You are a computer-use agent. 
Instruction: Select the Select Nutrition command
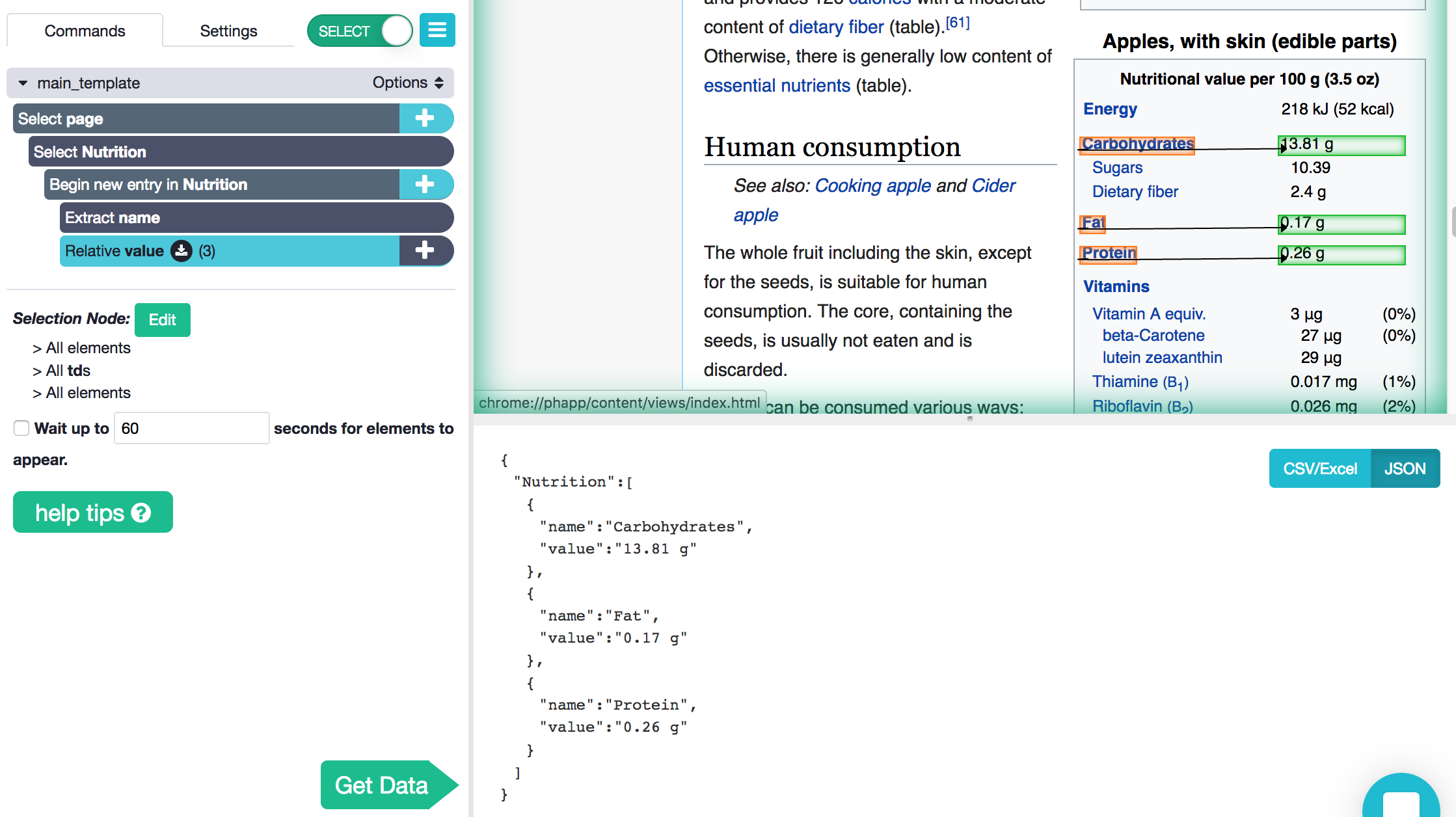(x=241, y=152)
